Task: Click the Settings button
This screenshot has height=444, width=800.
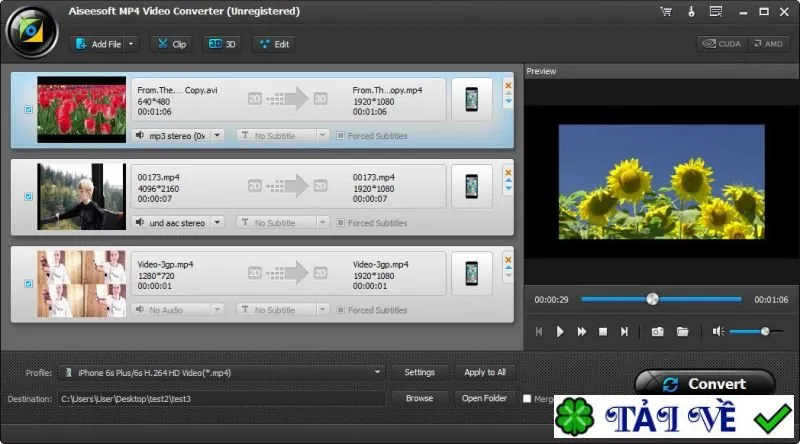Action: point(419,373)
